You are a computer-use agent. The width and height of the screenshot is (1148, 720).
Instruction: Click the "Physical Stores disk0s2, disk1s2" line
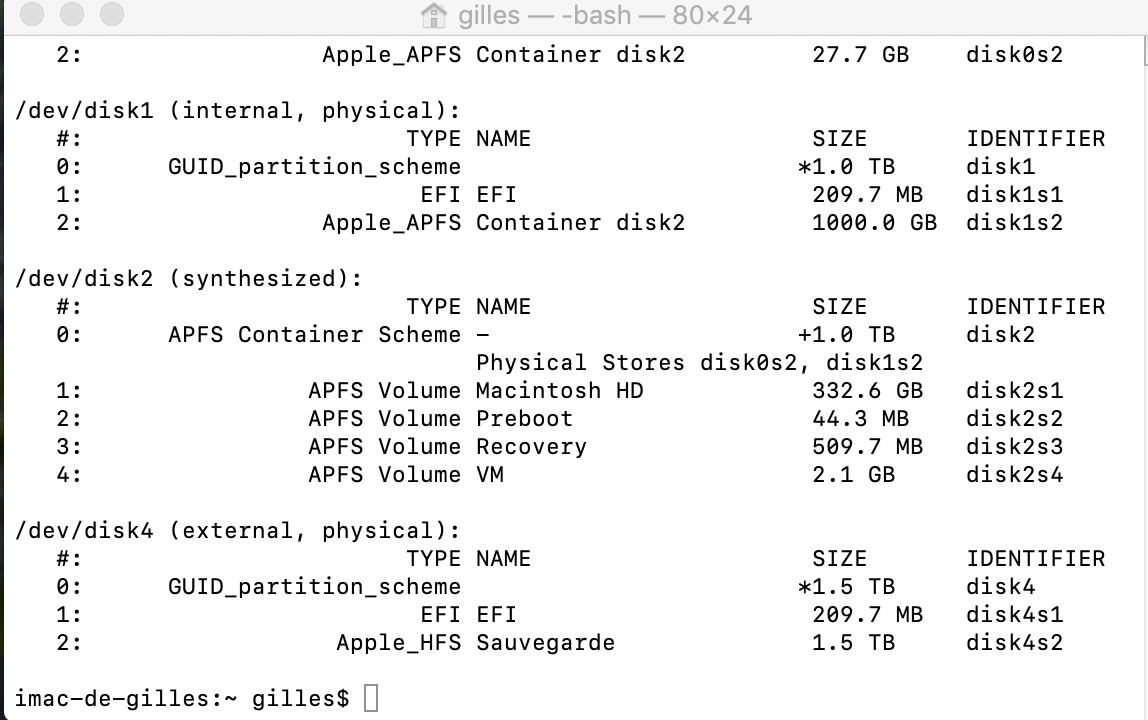[x=699, y=363]
